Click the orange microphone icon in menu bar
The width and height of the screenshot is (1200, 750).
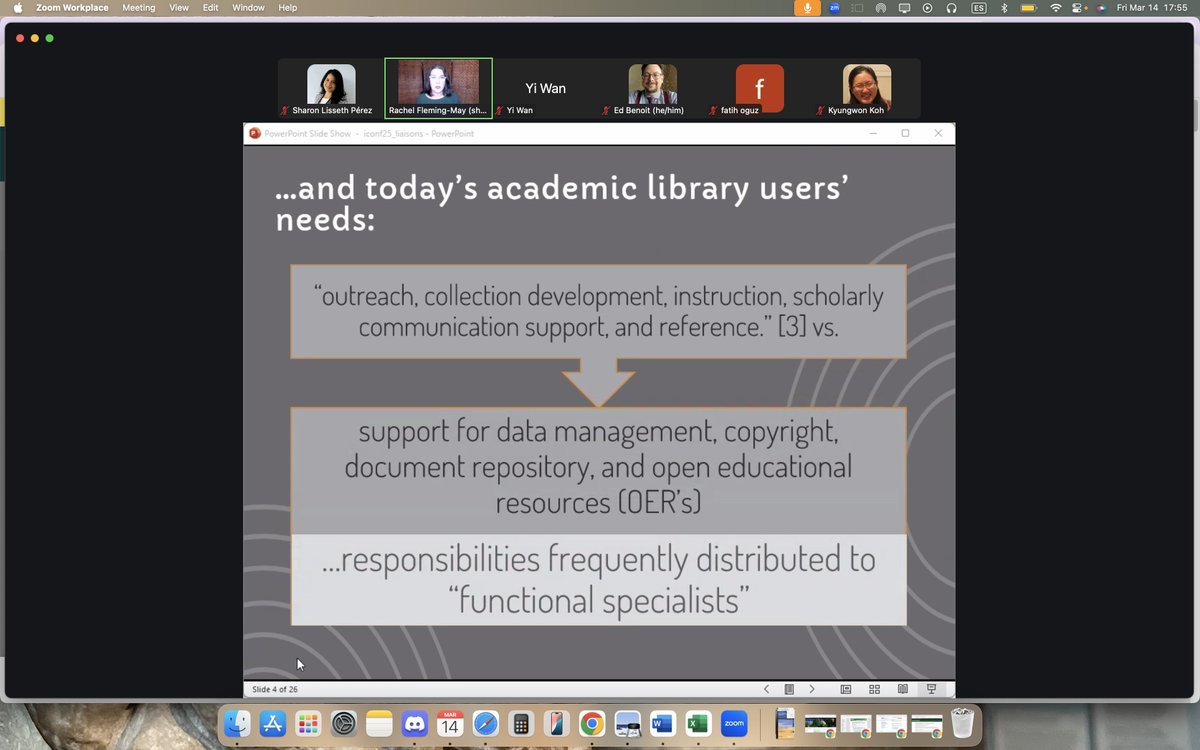[x=807, y=8]
